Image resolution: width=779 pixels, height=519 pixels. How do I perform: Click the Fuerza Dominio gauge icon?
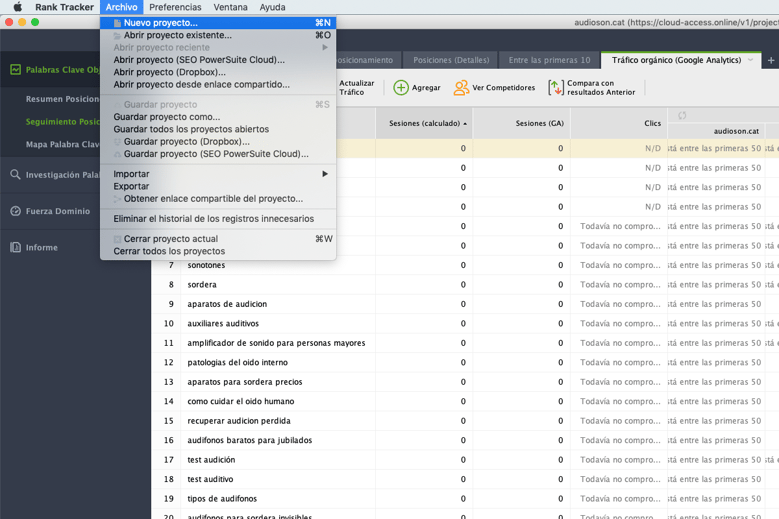(15, 211)
